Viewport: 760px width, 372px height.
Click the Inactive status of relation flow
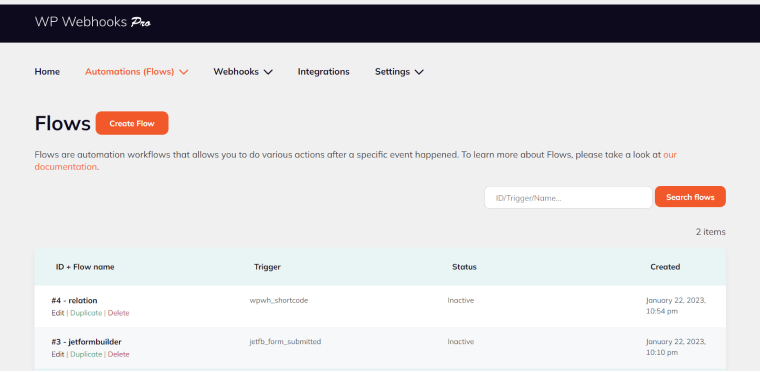[461, 300]
